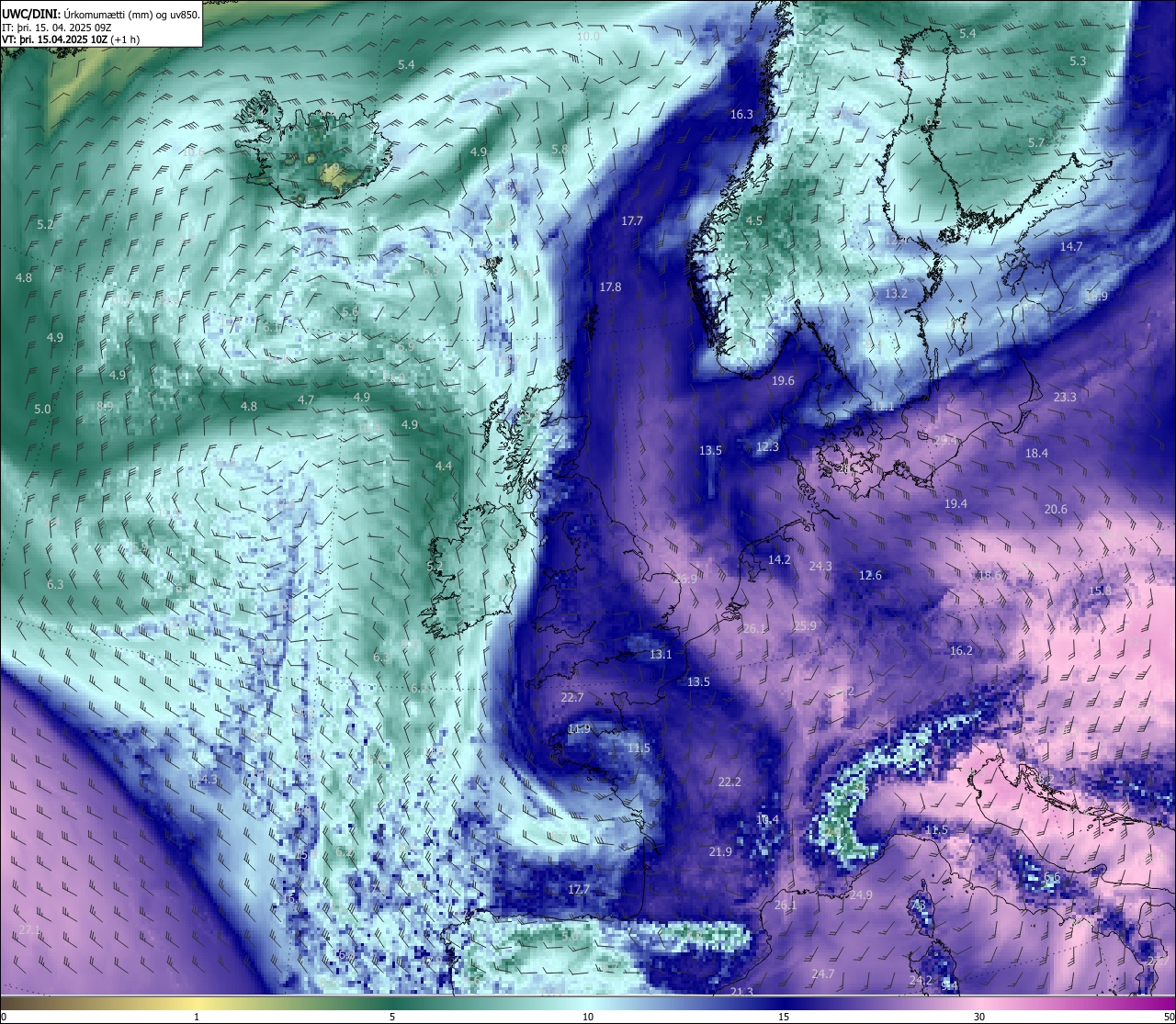Click the 5.8 value east of Iceland
The image size is (1176, 1024).
click(x=560, y=150)
